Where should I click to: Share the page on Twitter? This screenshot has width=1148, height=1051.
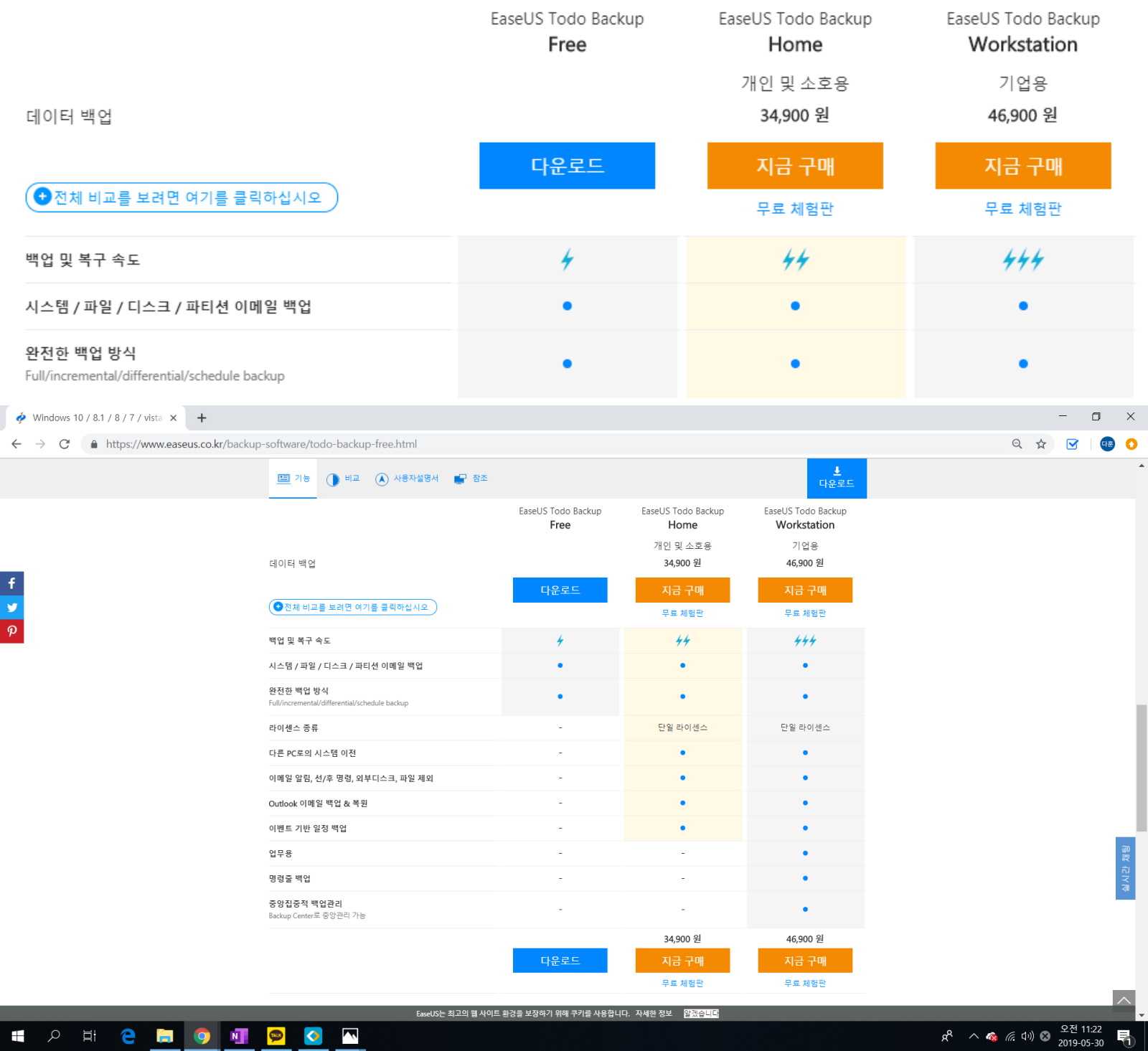[11, 607]
